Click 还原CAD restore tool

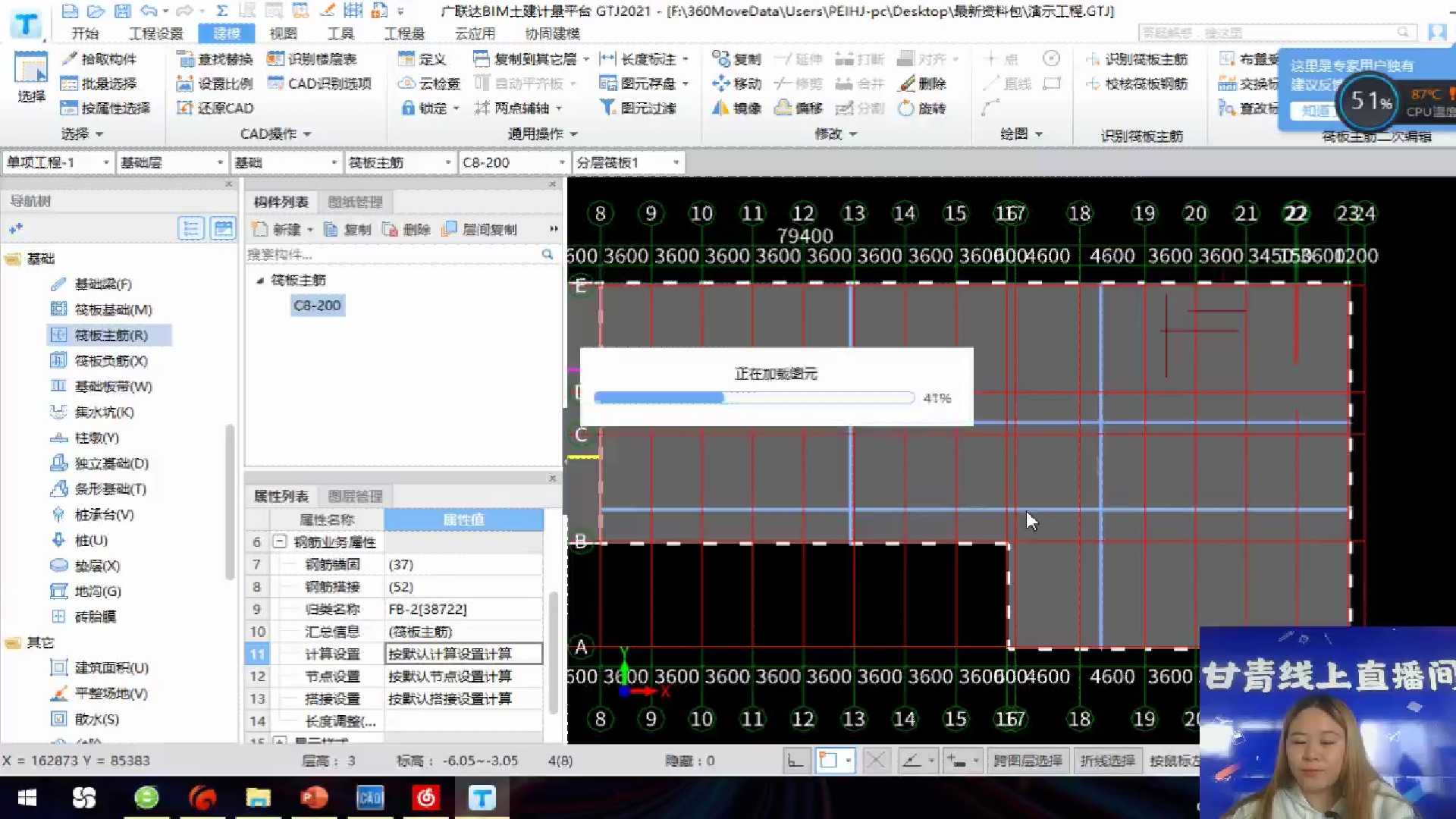215,108
